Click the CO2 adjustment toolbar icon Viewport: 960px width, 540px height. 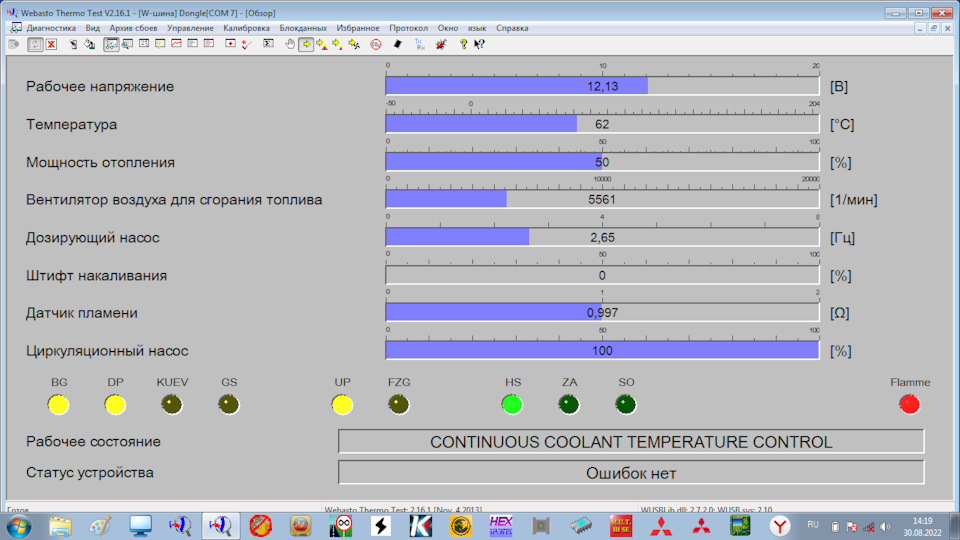coord(376,44)
